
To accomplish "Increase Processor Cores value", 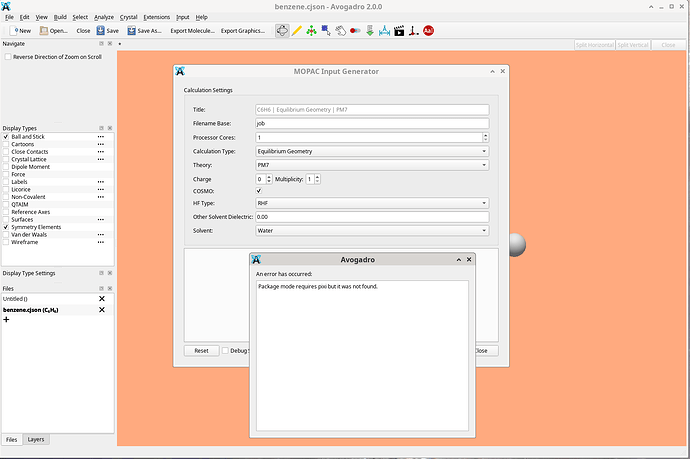I will [x=485, y=136].
